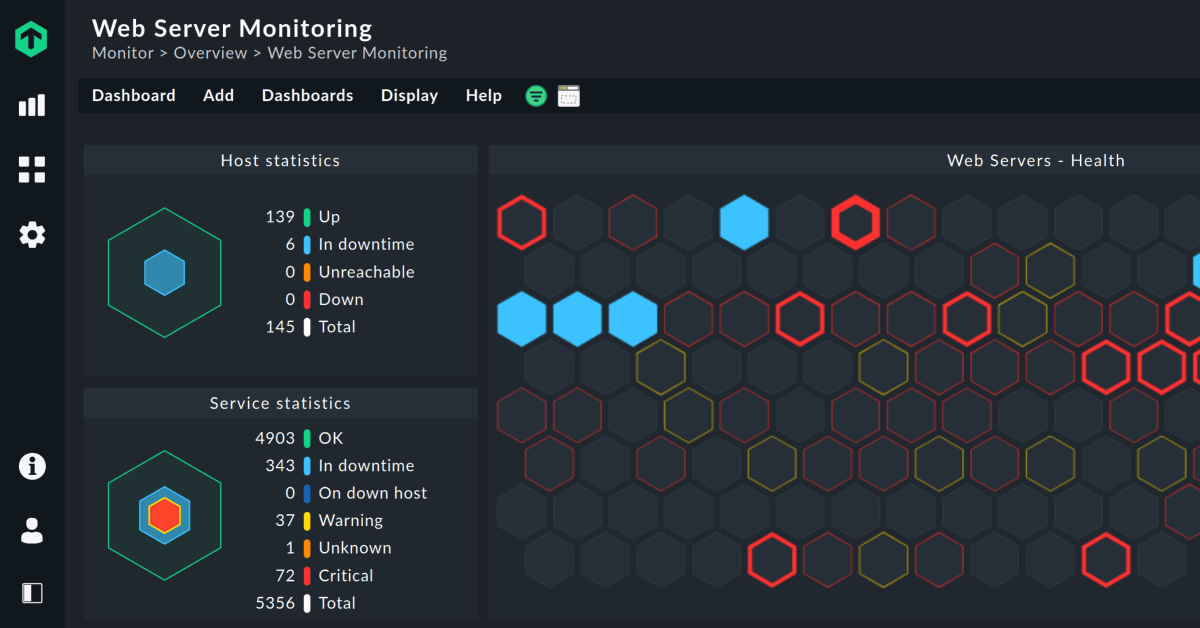Select the first solid blue hexagon in top row
This screenshot has height=628, width=1200.
[744, 222]
